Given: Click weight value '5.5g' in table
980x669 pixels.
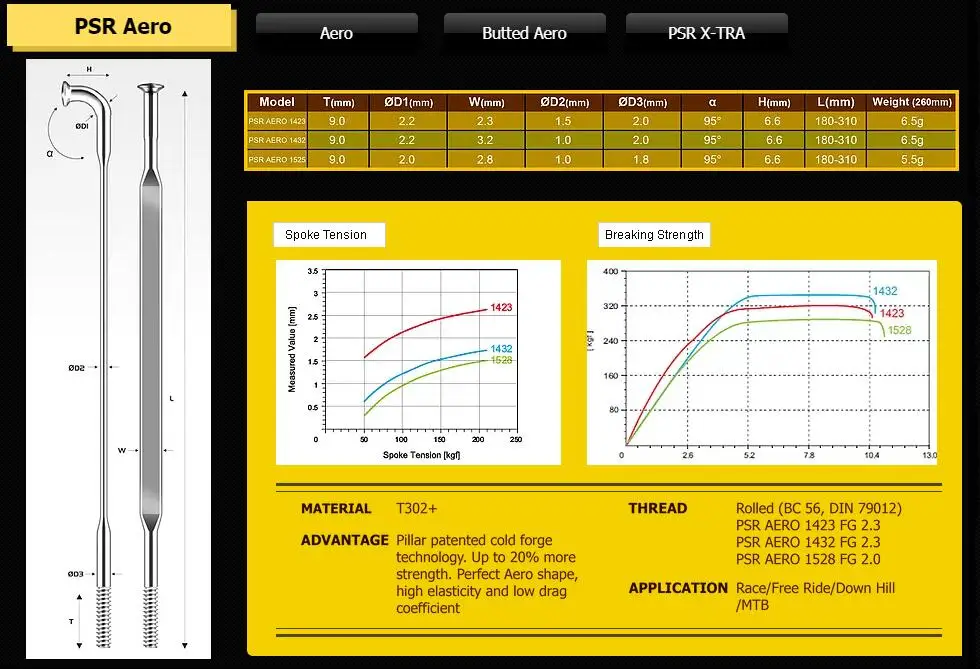Looking at the screenshot, I should point(912,159).
